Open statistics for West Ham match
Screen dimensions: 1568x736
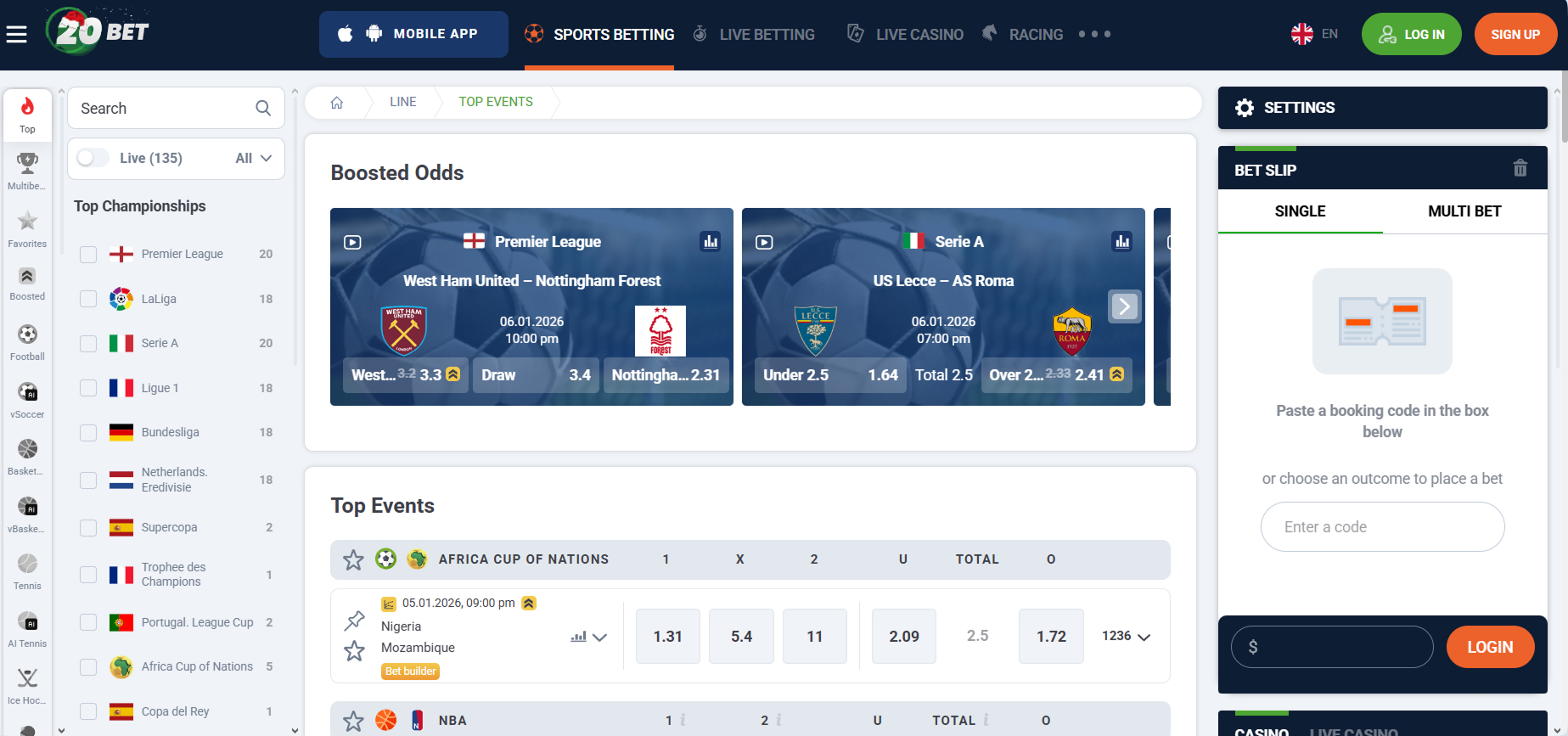[711, 242]
